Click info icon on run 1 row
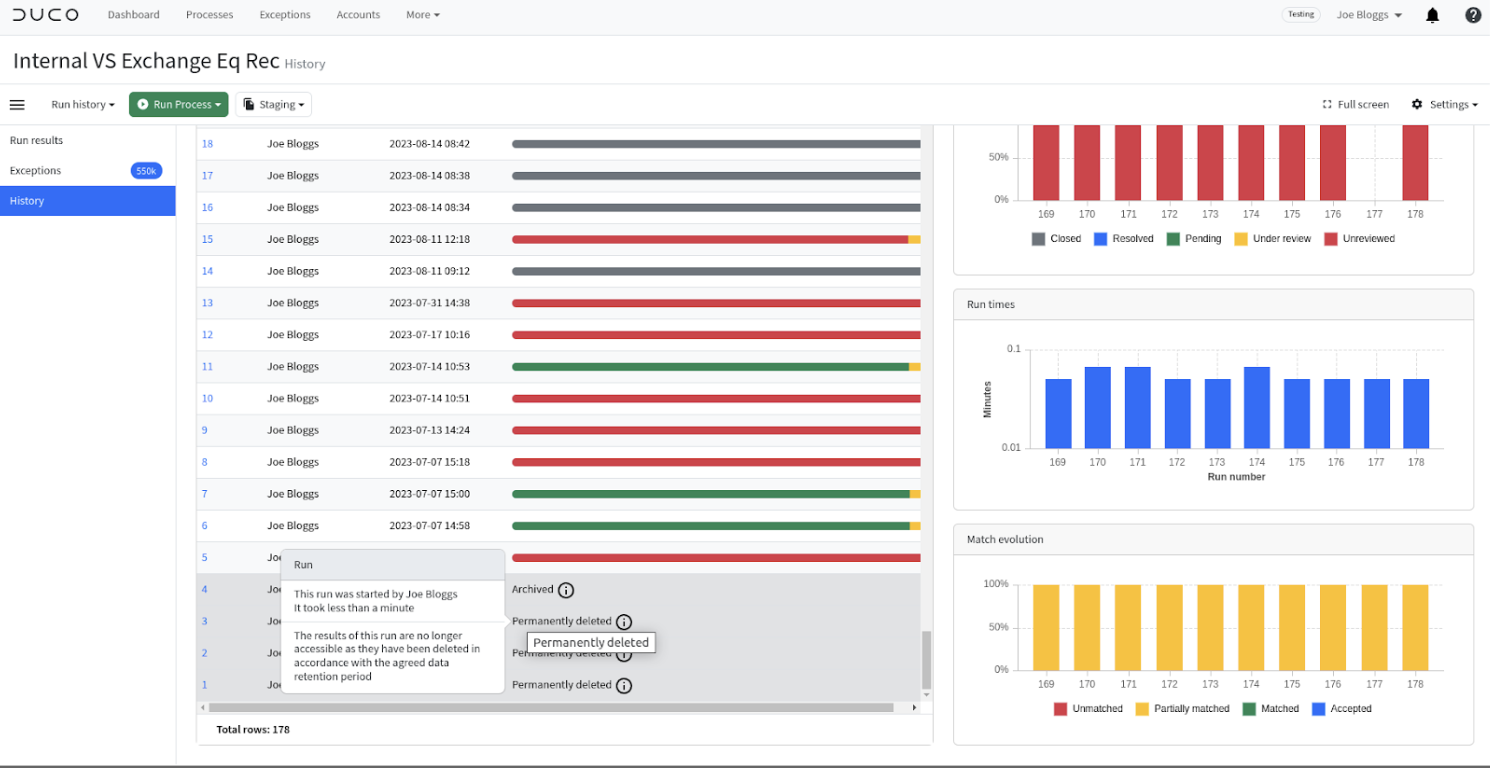Viewport: 1490px width, 768px height. click(x=624, y=686)
